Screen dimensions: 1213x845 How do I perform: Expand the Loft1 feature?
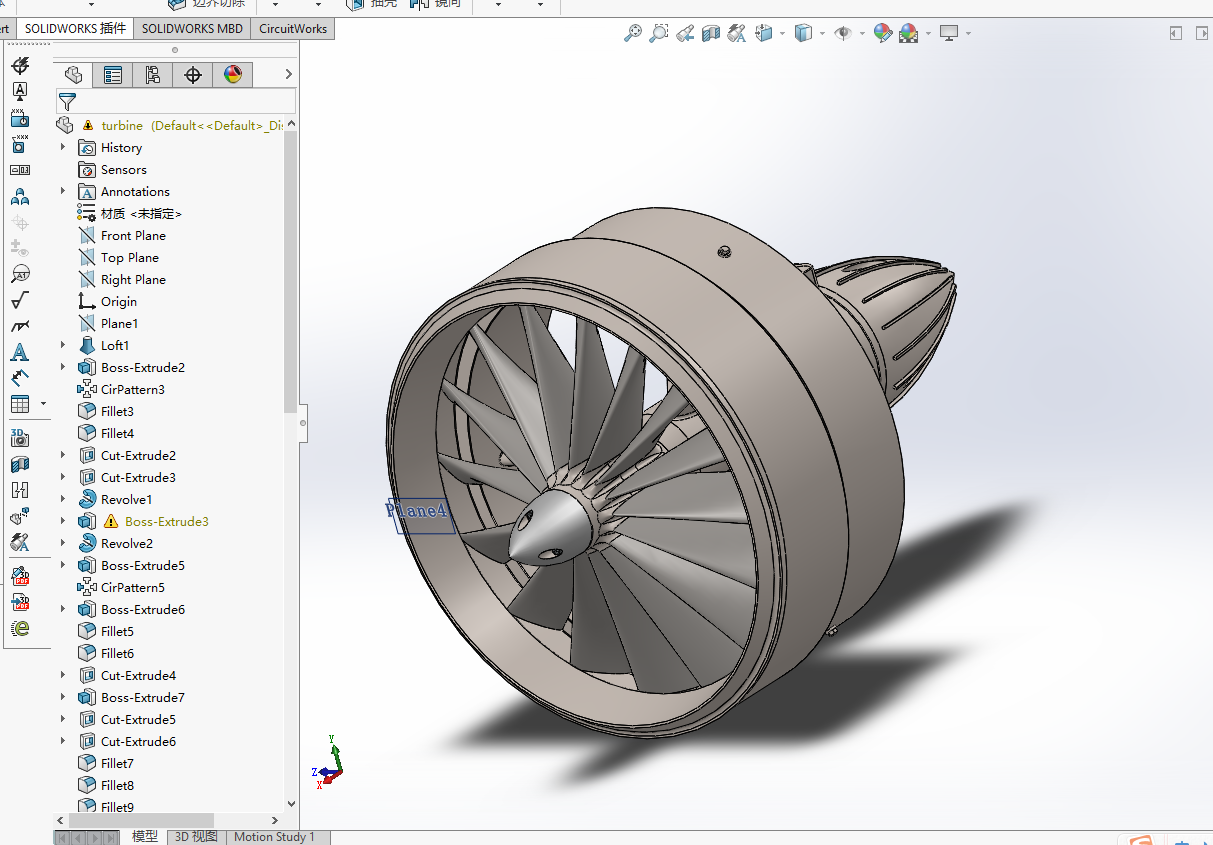(x=63, y=345)
